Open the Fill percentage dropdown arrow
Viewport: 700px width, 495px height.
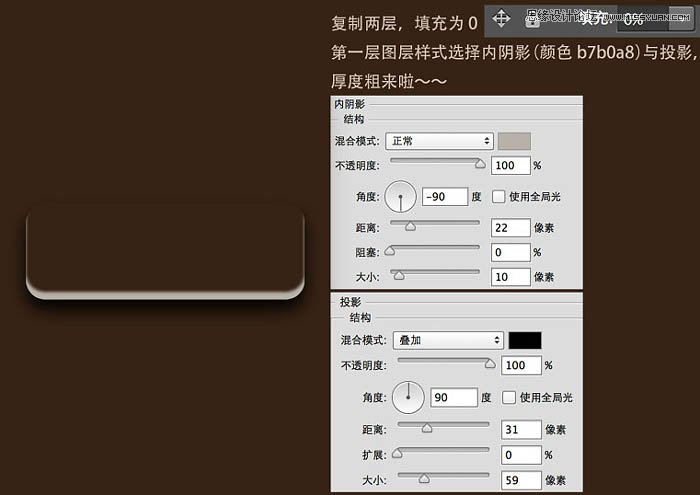[x=681, y=18]
